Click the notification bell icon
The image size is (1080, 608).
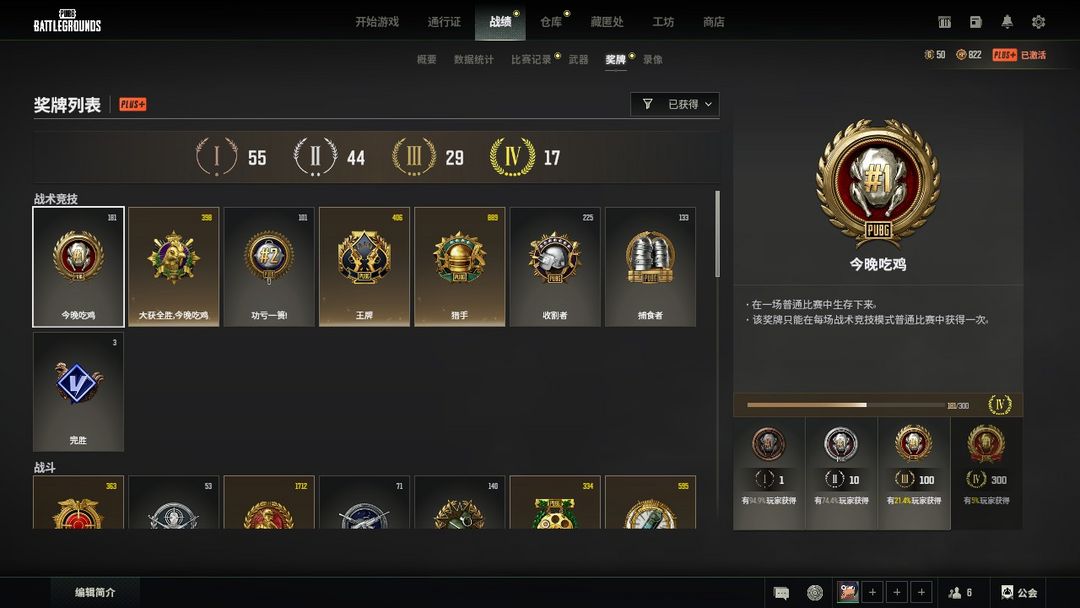tap(1007, 22)
